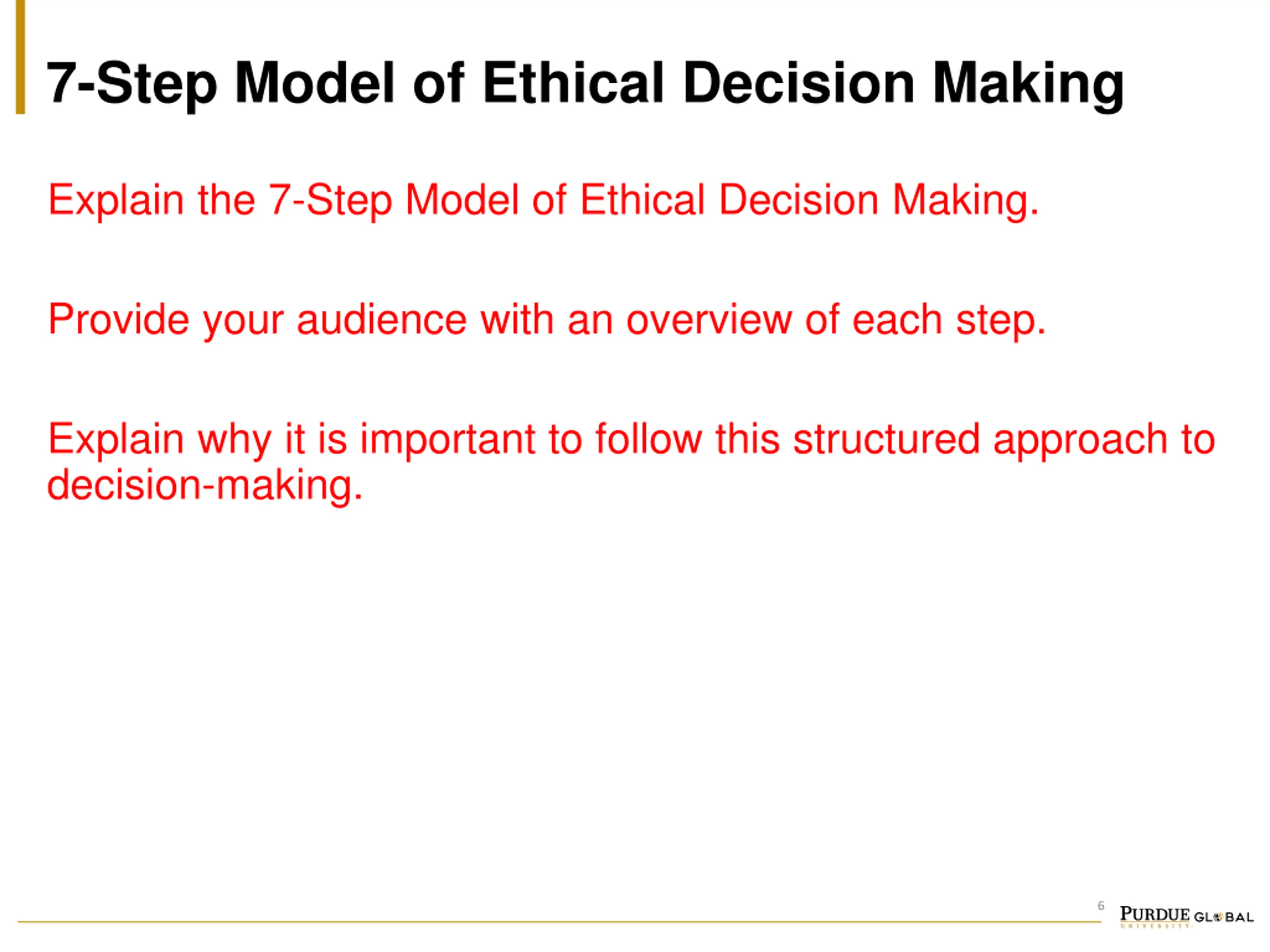
Task: Click the word 'approach' in the third paragraph
Action: pyautogui.click(x=1080, y=441)
